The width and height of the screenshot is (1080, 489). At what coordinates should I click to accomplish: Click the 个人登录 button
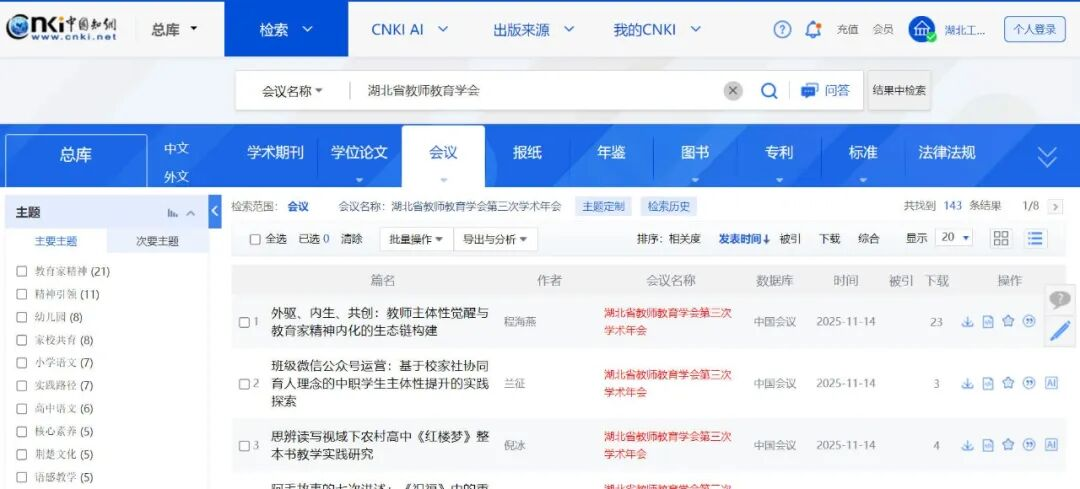(x=1035, y=30)
